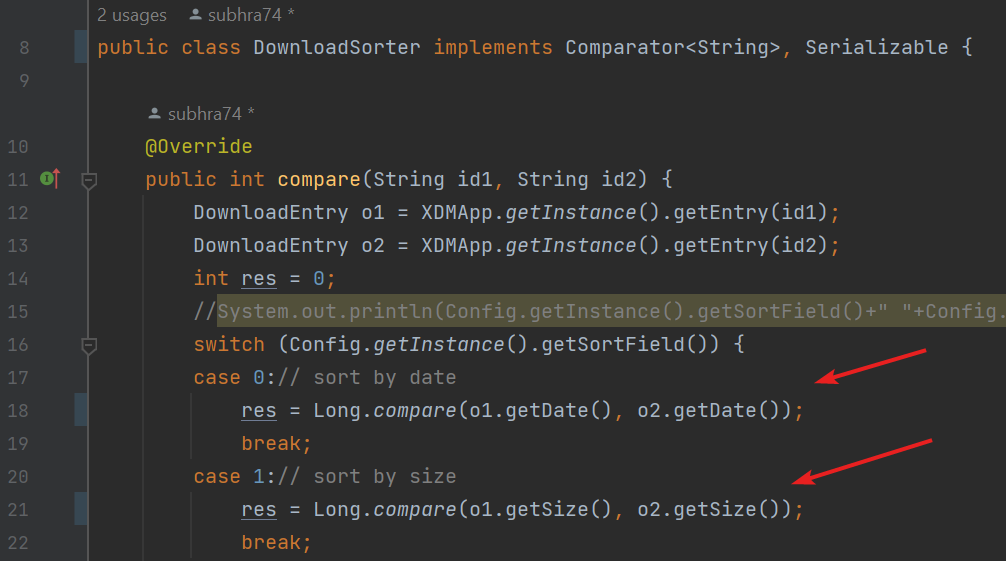Click the VCS change marker beside line 8

pyautogui.click(x=81, y=46)
